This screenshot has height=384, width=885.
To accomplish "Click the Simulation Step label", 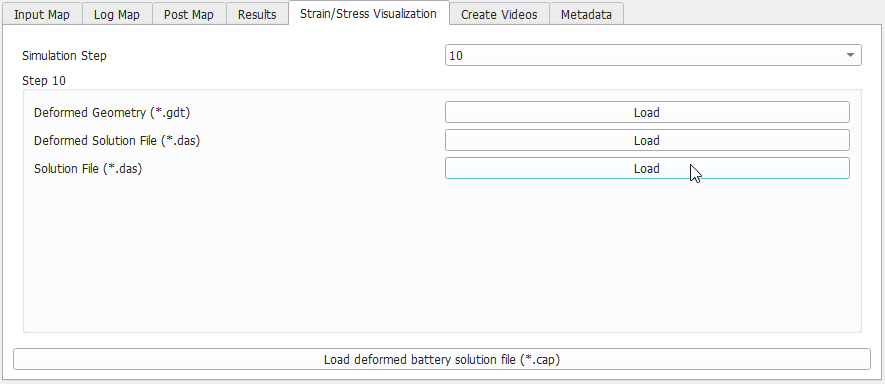I will [64, 56].
